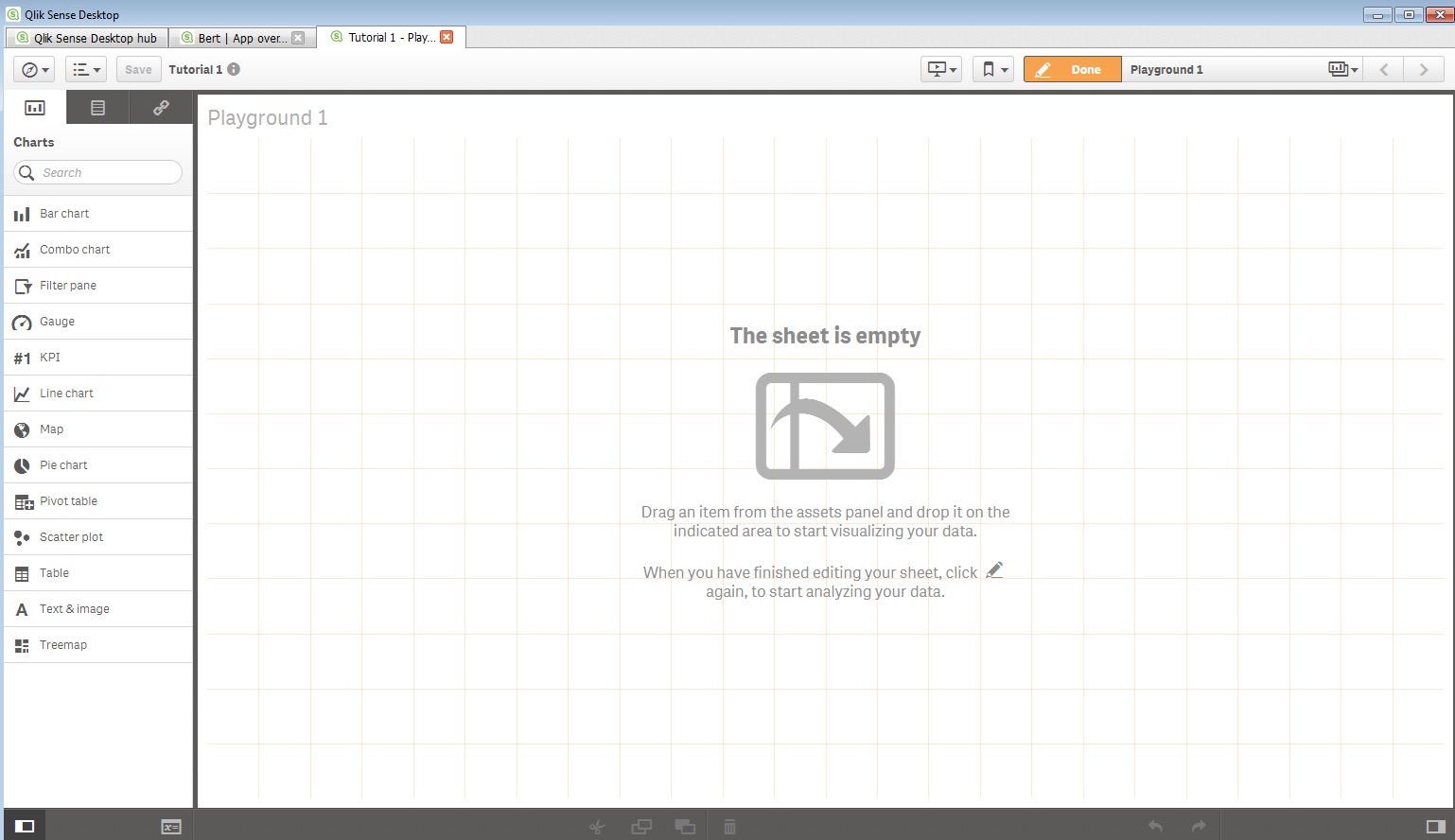The height and width of the screenshot is (840, 1455).
Task: Close the Bert App overview tab
Action: [298, 38]
